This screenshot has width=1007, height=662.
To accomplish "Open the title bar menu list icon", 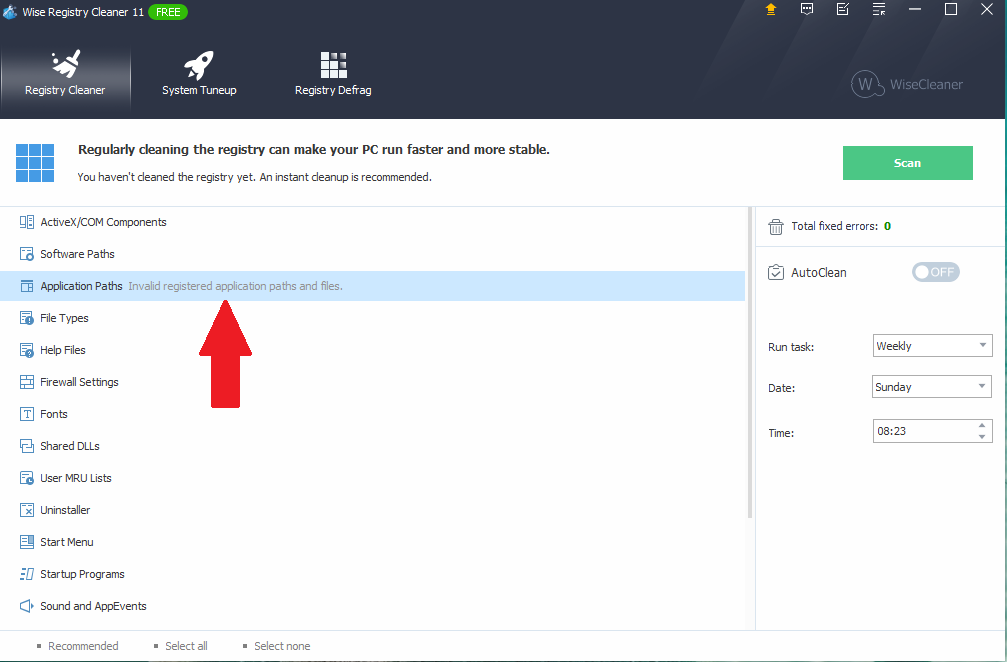I will coord(879,9).
